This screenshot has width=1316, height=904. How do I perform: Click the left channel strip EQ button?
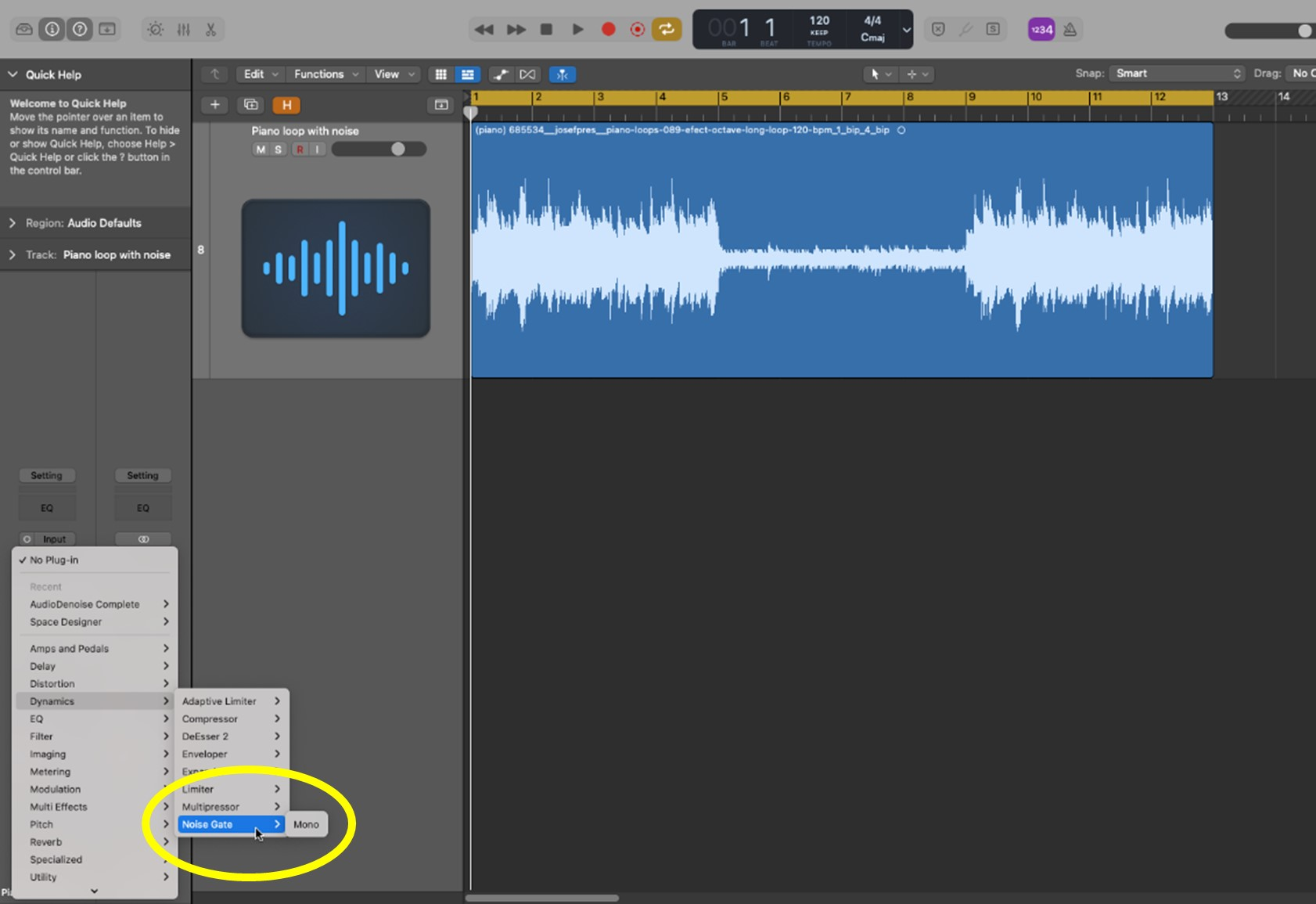point(47,508)
